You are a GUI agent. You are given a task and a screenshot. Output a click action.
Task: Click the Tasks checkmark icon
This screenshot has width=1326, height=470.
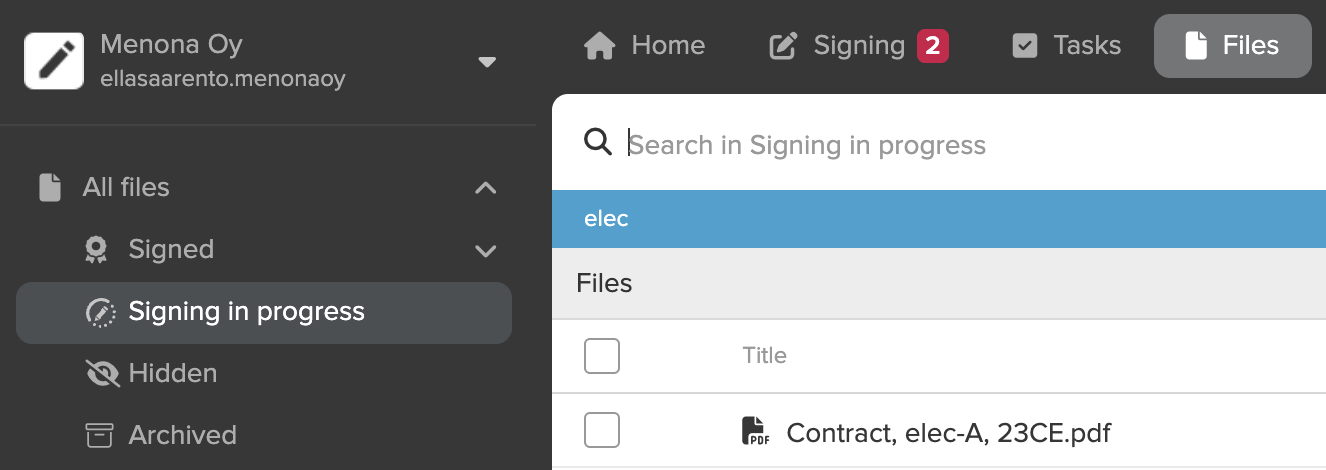coord(1025,46)
